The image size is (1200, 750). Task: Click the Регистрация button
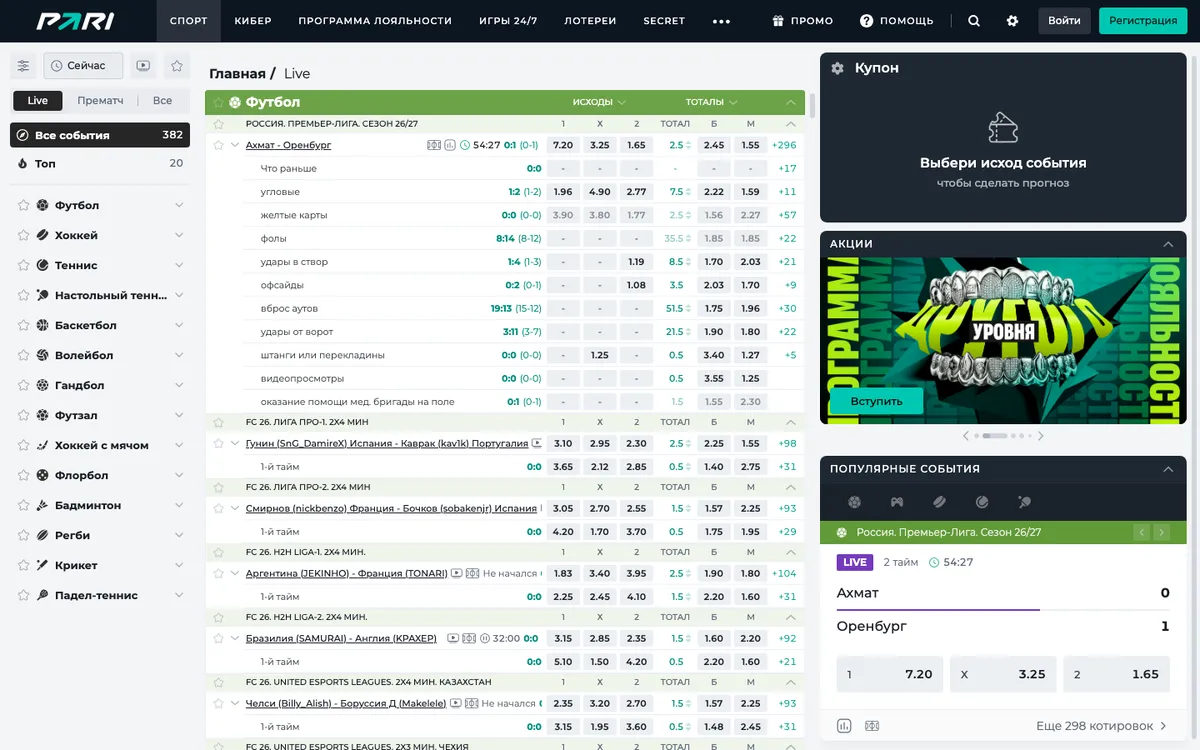click(x=1143, y=21)
